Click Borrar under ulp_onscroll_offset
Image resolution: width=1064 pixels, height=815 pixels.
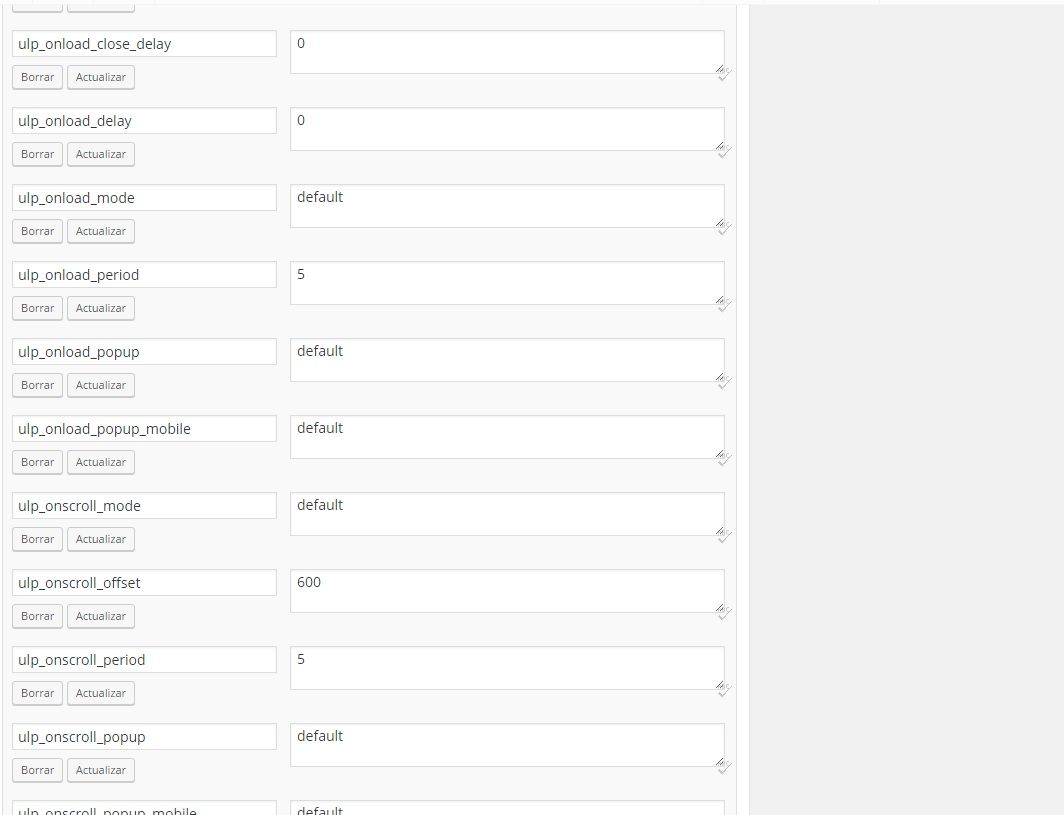pos(37,616)
